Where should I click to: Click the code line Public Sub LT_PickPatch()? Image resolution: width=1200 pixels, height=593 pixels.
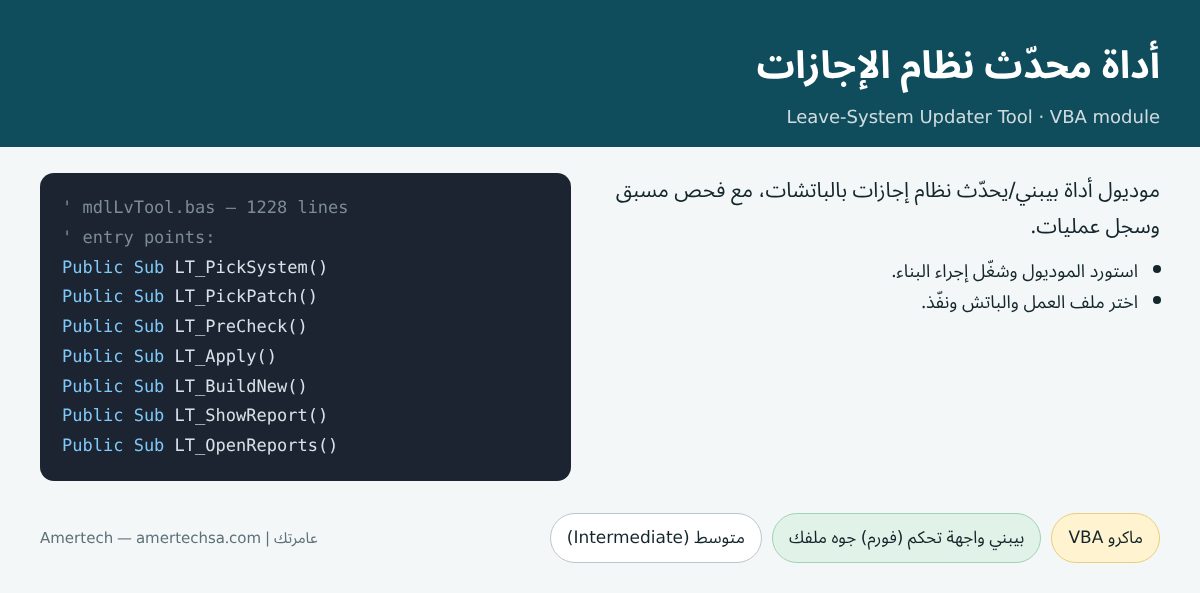coord(190,297)
